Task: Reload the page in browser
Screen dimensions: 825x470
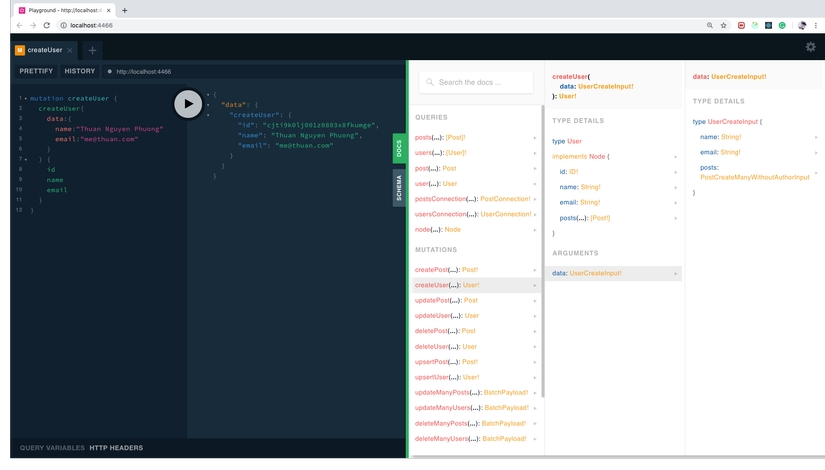Action: tap(46, 25)
